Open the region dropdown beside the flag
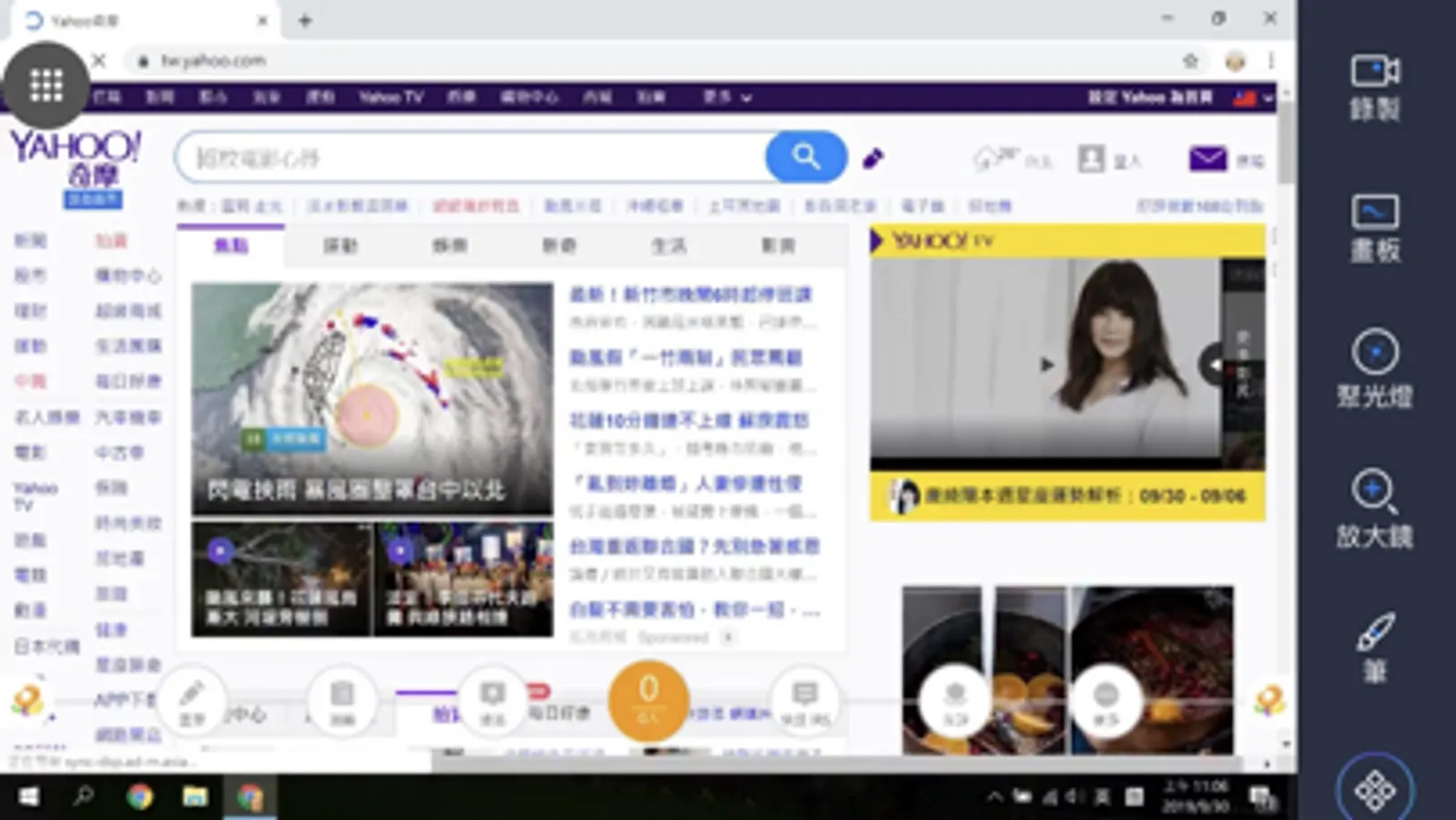This screenshot has height=820, width=1456. (1268, 97)
